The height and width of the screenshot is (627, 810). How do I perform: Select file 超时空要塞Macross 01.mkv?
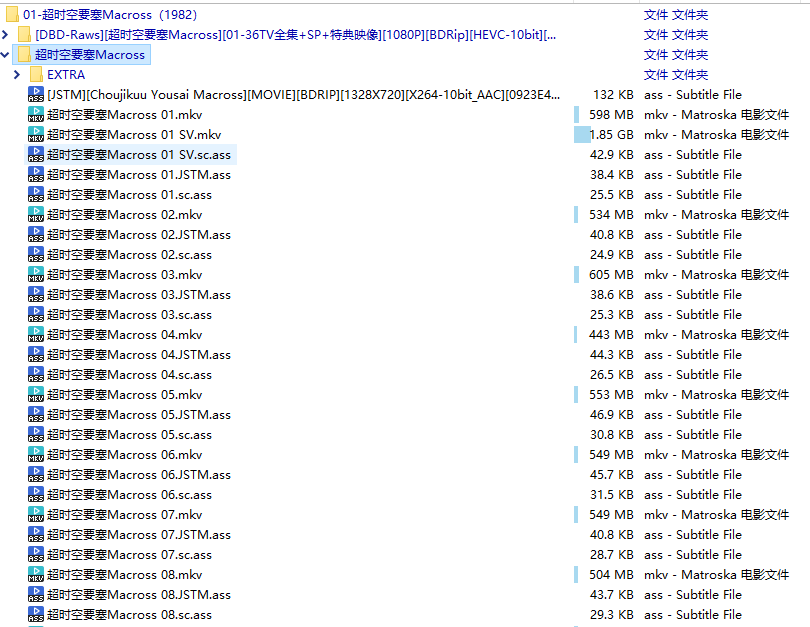(124, 115)
